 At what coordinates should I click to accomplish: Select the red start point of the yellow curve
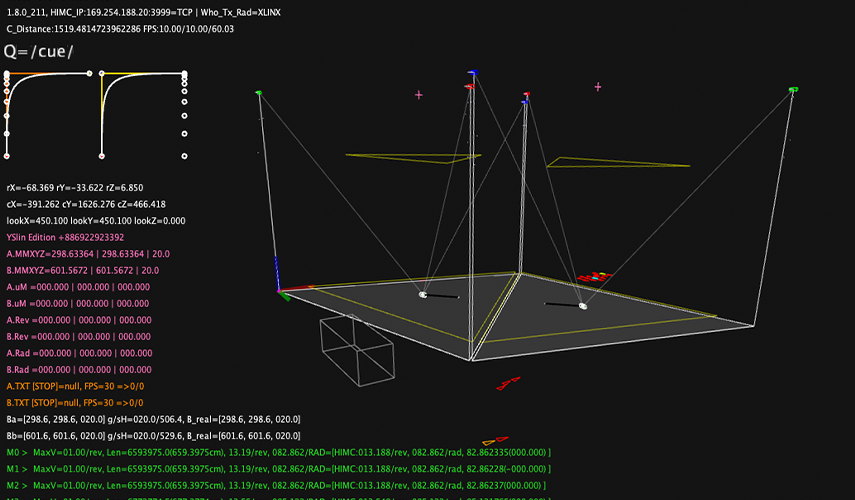(x=101, y=156)
